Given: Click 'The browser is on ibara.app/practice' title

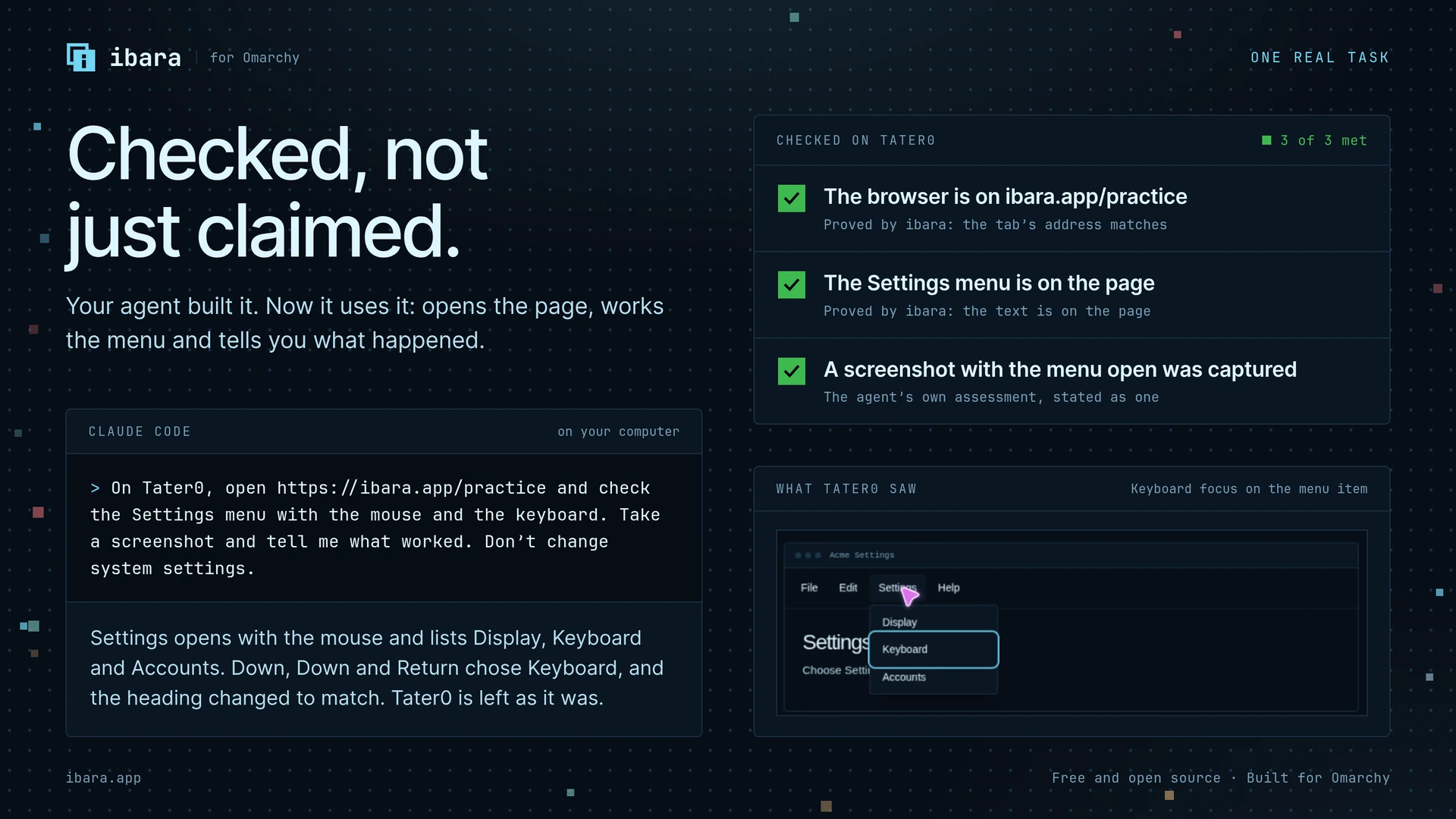Looking at the screenshot, I should (1006, 196).
